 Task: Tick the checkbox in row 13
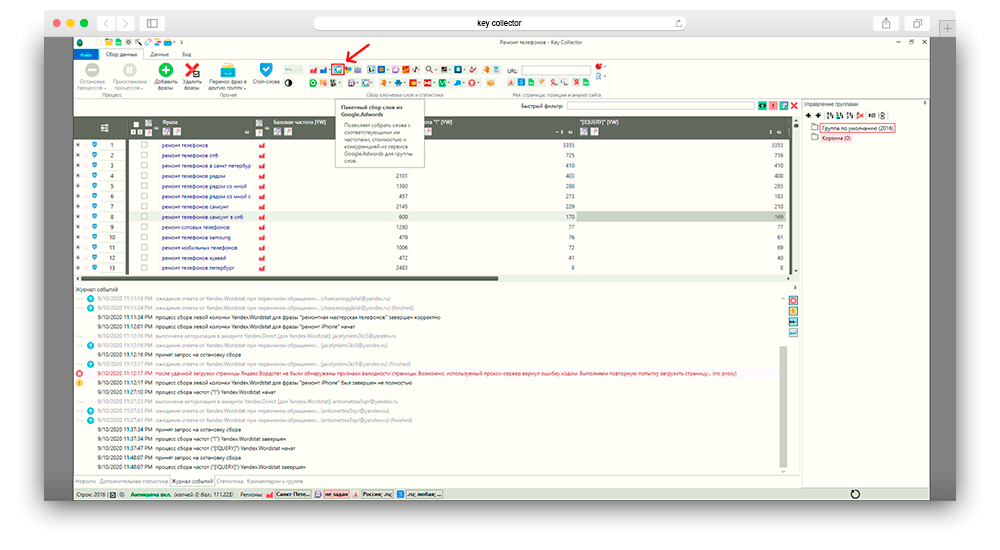pyautogui.click(x=144, y=267)
